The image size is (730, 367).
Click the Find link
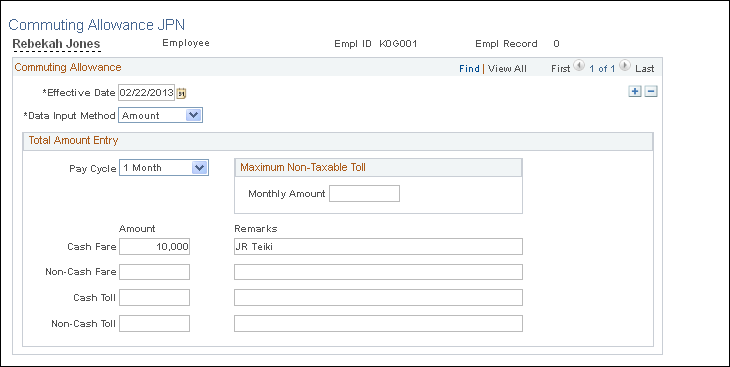469,68
